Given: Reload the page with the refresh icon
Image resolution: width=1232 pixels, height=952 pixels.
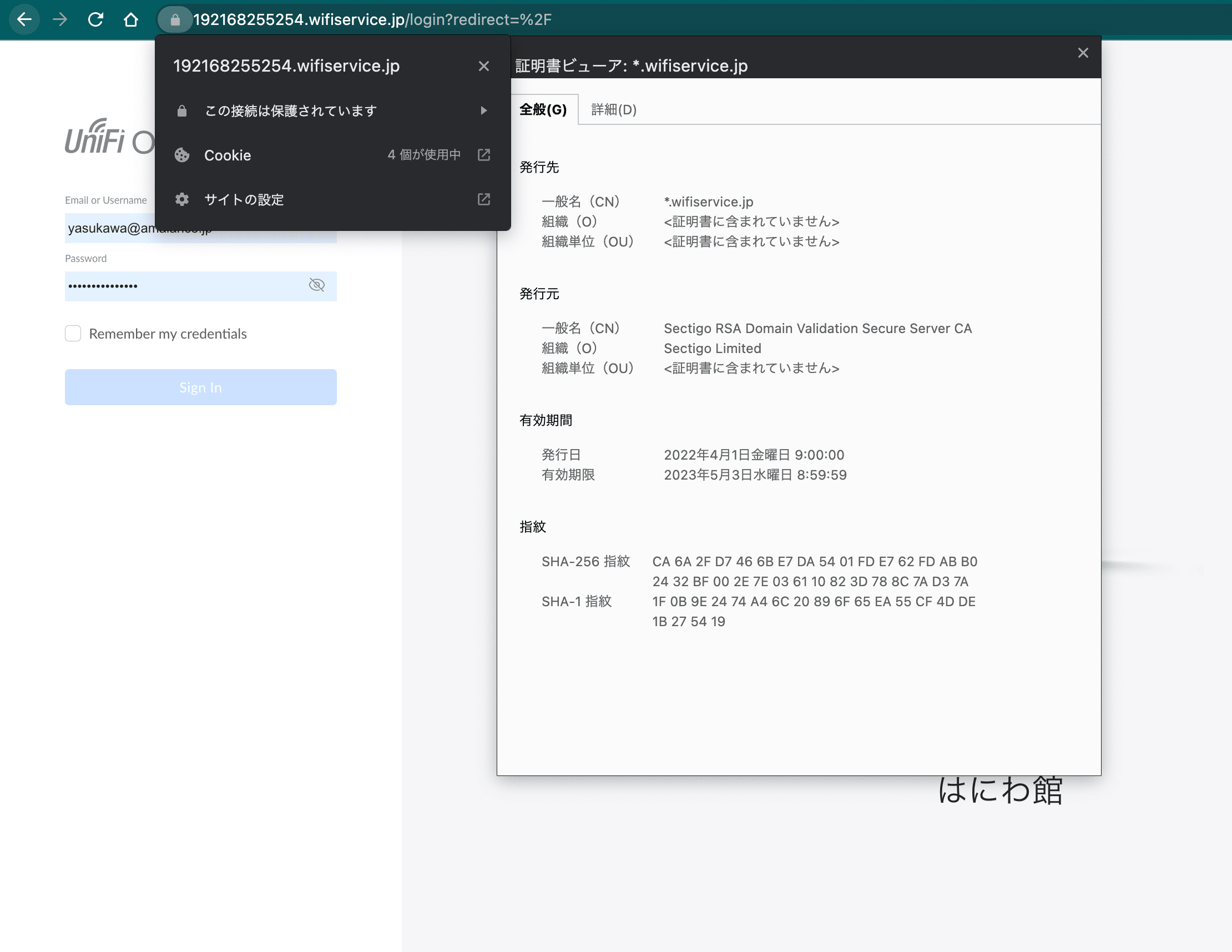Looking at the screenshot, I should click(x=95, y=20).
